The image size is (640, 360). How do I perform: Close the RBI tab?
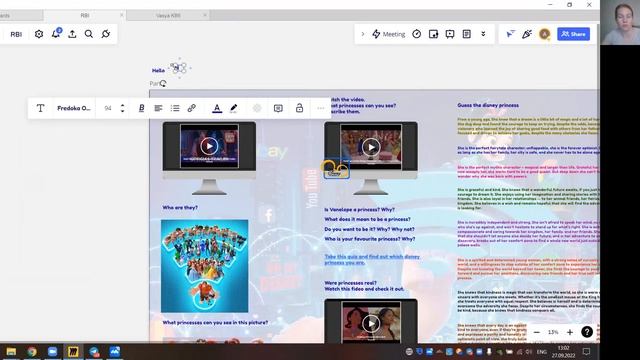point(121,15)
